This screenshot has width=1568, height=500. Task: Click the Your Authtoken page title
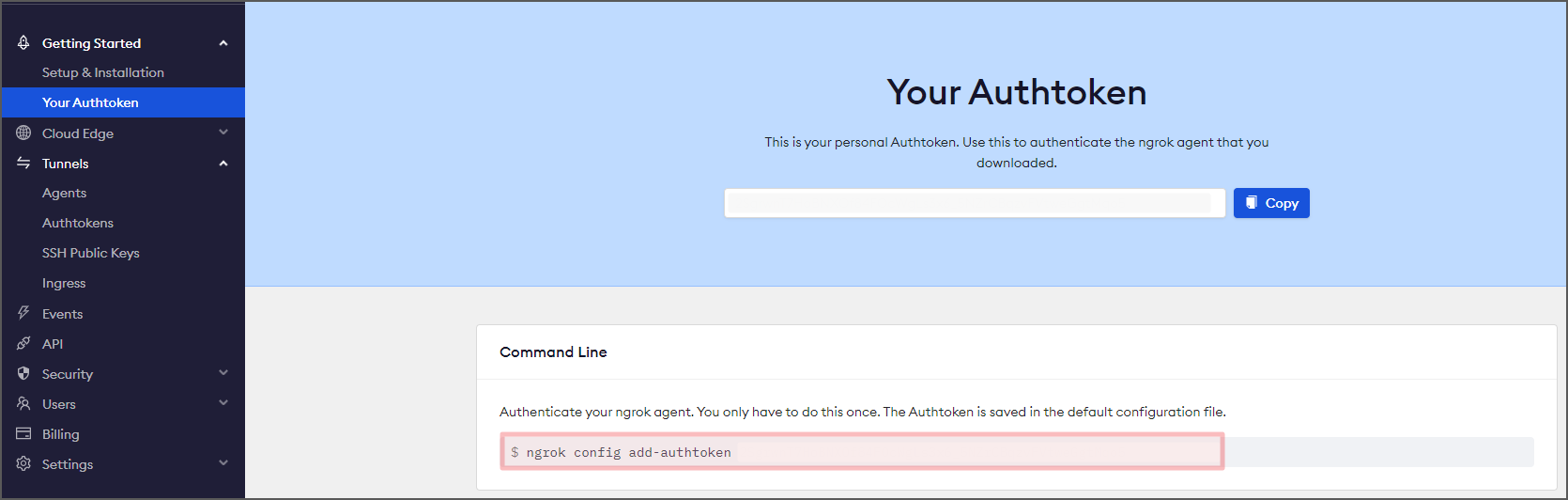click(x=1017, y=92)
